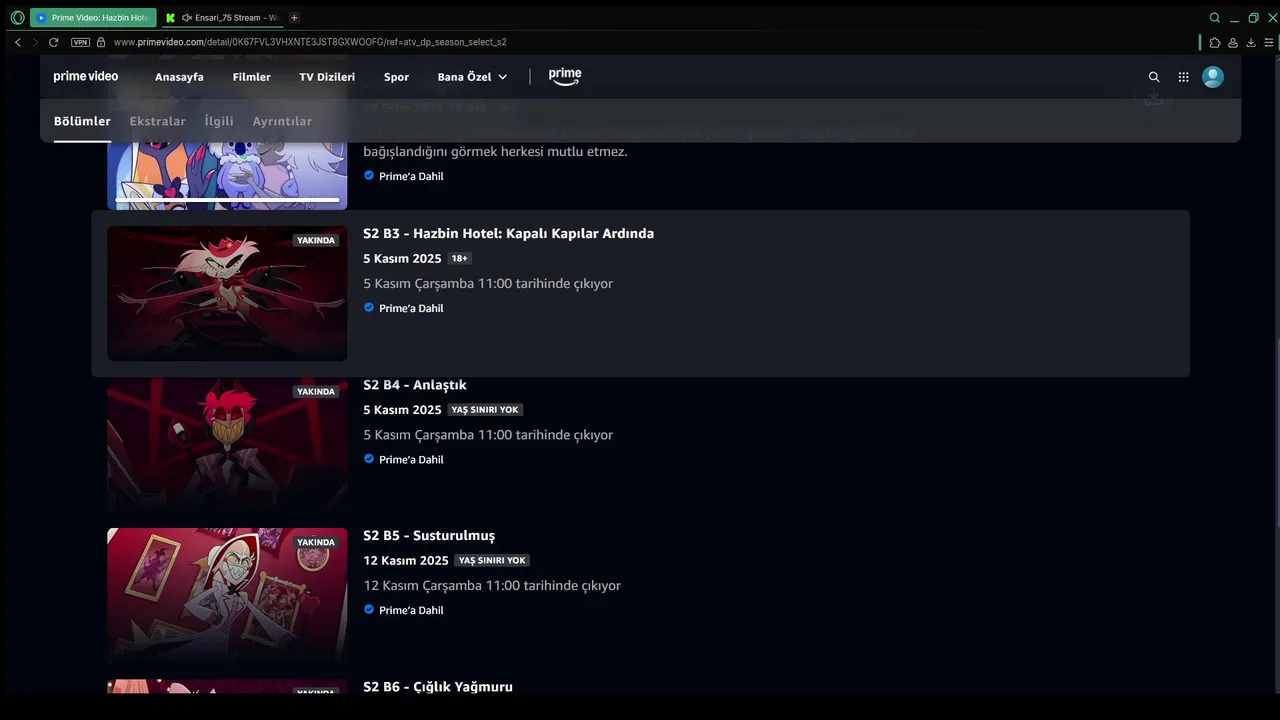Open Filmler in Prime Video navigation

coord(252,77)
